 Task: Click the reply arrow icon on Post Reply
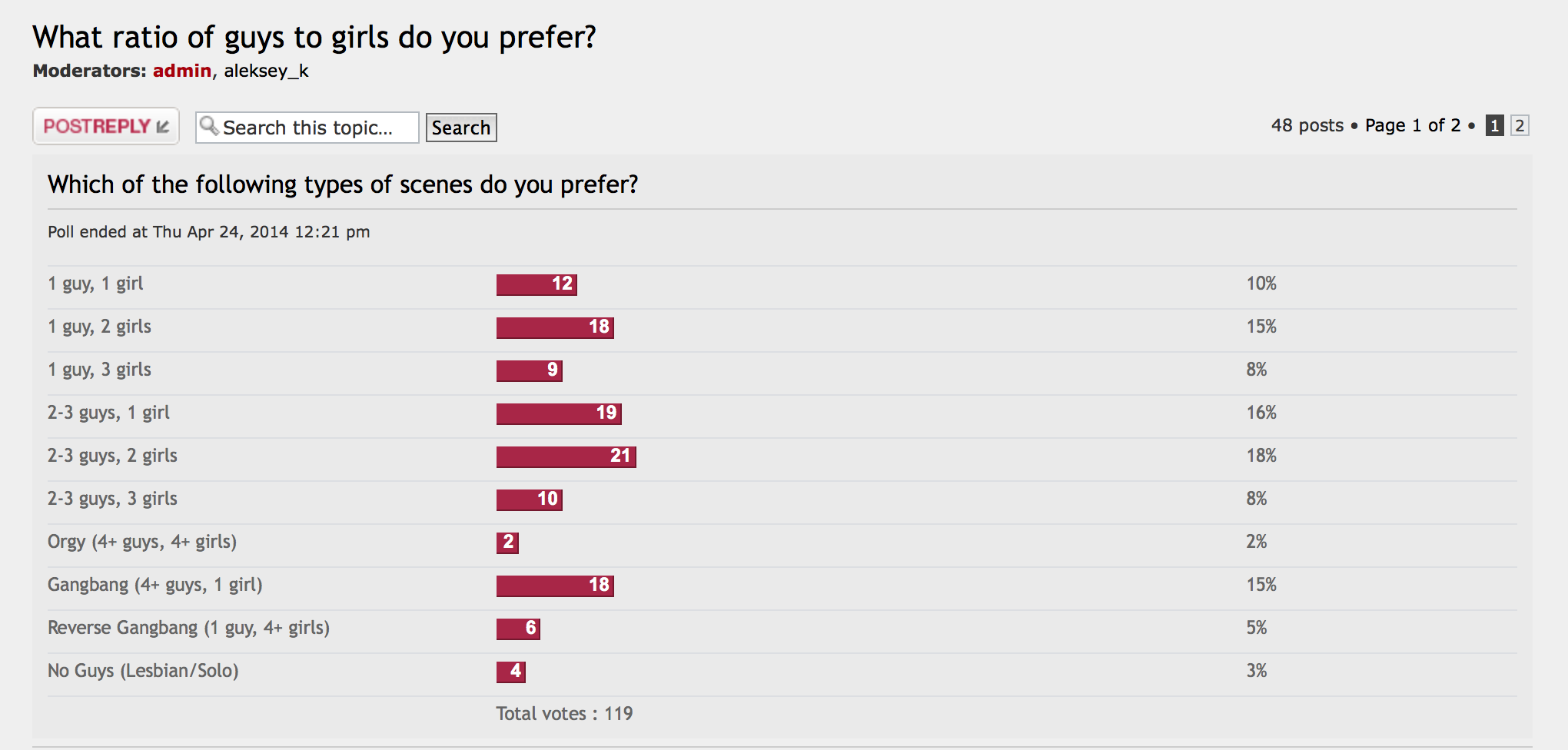[x=163, y=126]
